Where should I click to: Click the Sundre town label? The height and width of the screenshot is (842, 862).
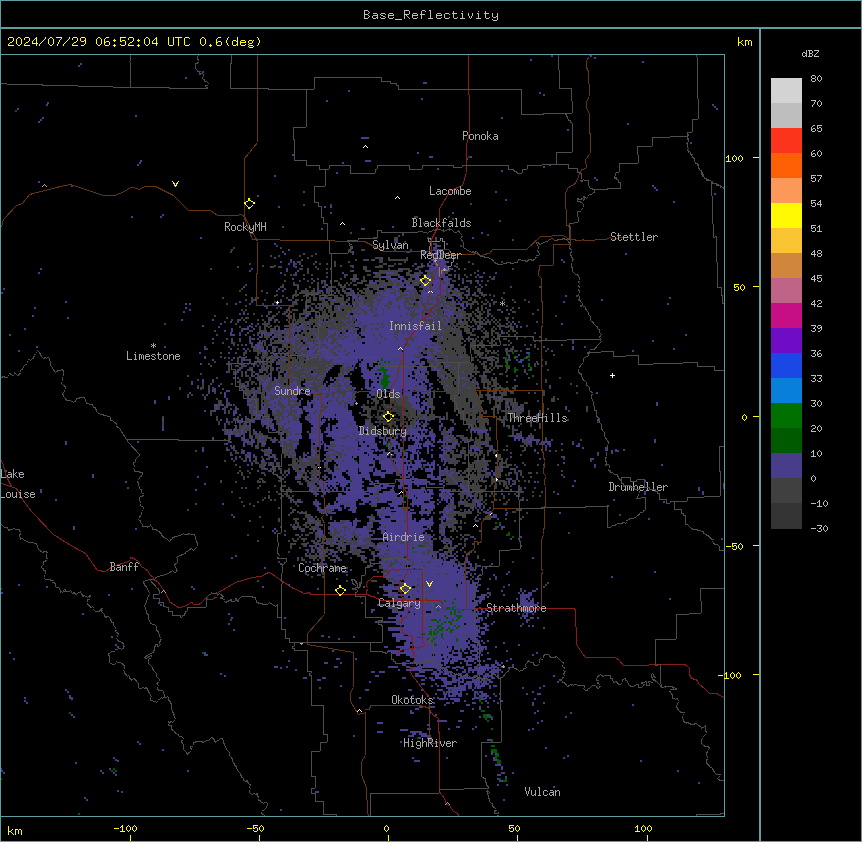click(x=292, y=391)
